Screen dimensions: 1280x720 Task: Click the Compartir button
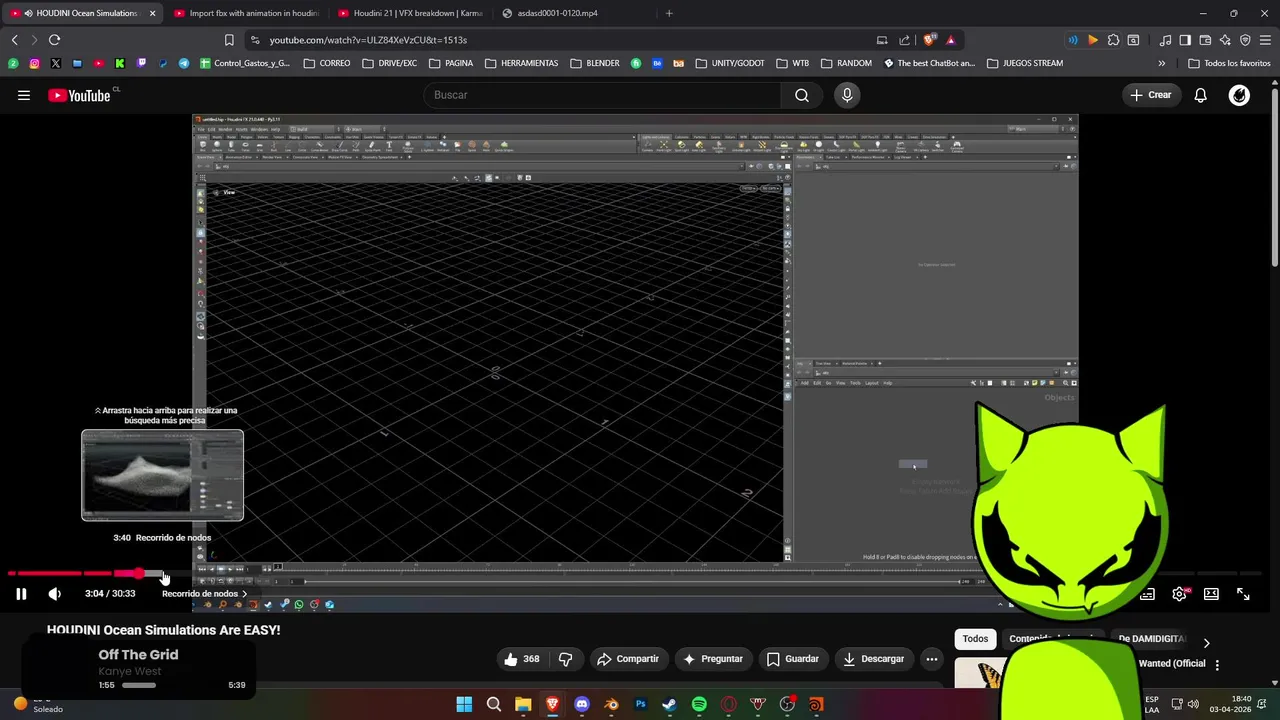pyautogui.click(x=627, y=659)
